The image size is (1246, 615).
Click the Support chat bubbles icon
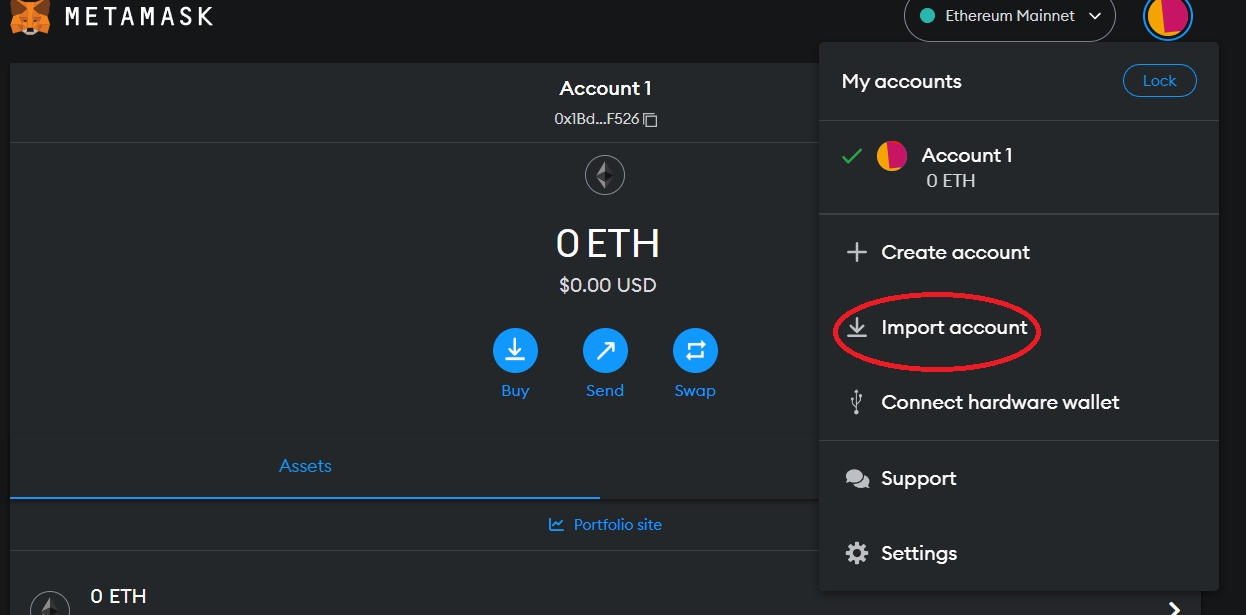pyautogui.click(x=857, y=479)
